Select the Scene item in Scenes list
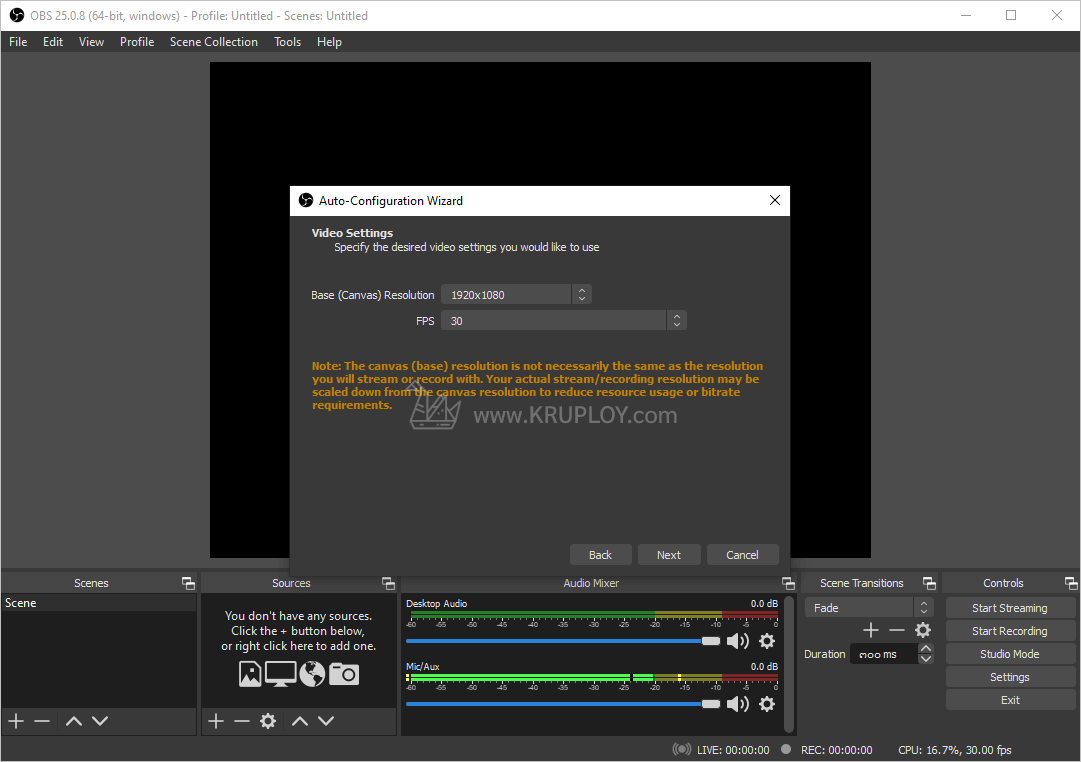Viewport: 1081px width, 762px height. pos(99,603)
